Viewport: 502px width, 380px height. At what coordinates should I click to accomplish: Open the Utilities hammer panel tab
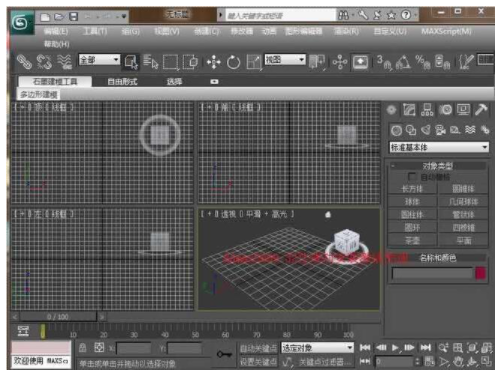coord(481,110)
